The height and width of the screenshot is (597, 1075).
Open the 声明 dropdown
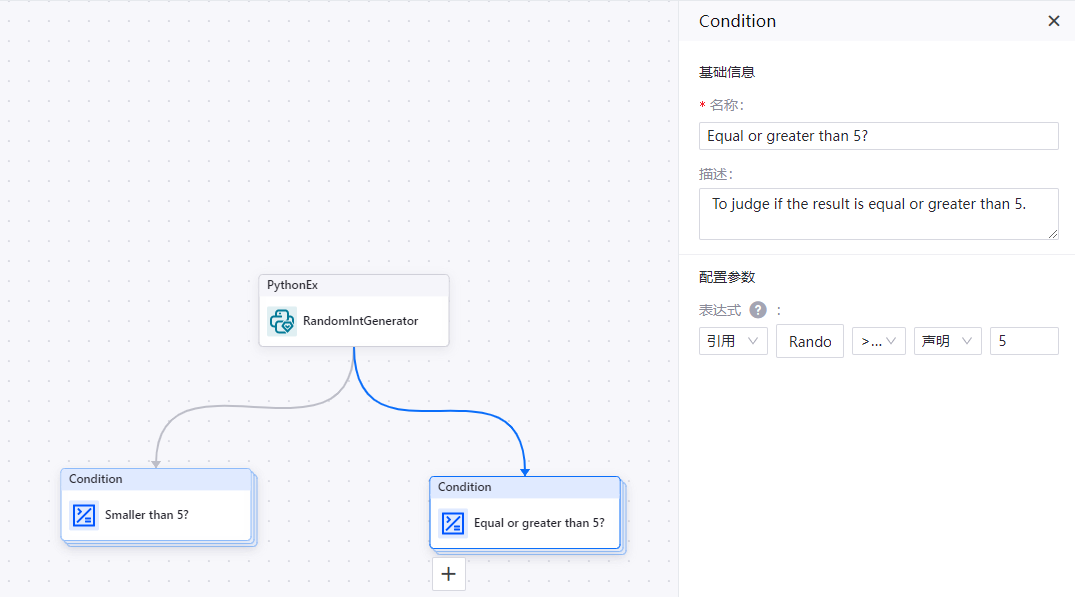coord(947,341)
